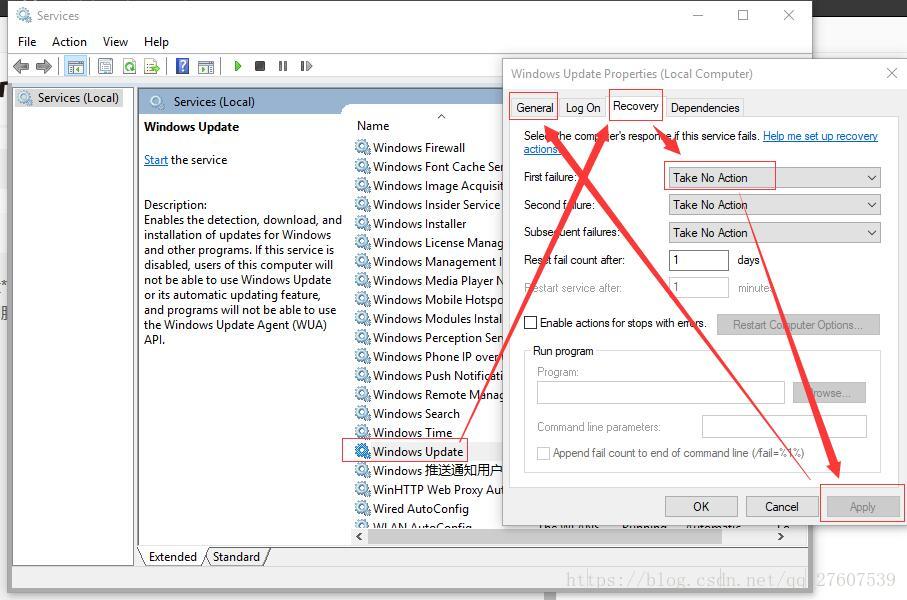Toggle the Show/Hide Action Pane icon
907x600 pixels.
point(206,67)
